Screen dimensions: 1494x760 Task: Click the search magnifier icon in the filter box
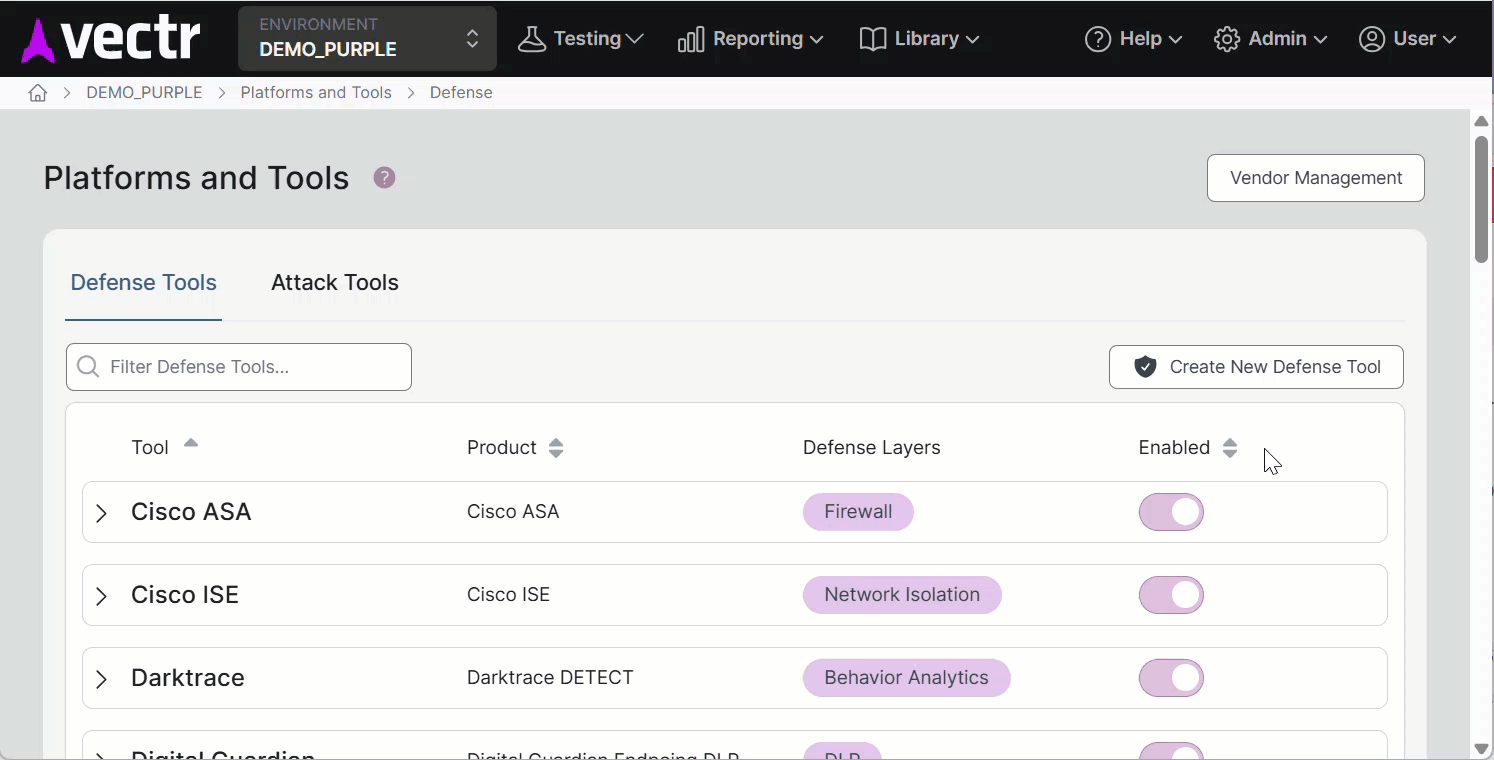89,367
